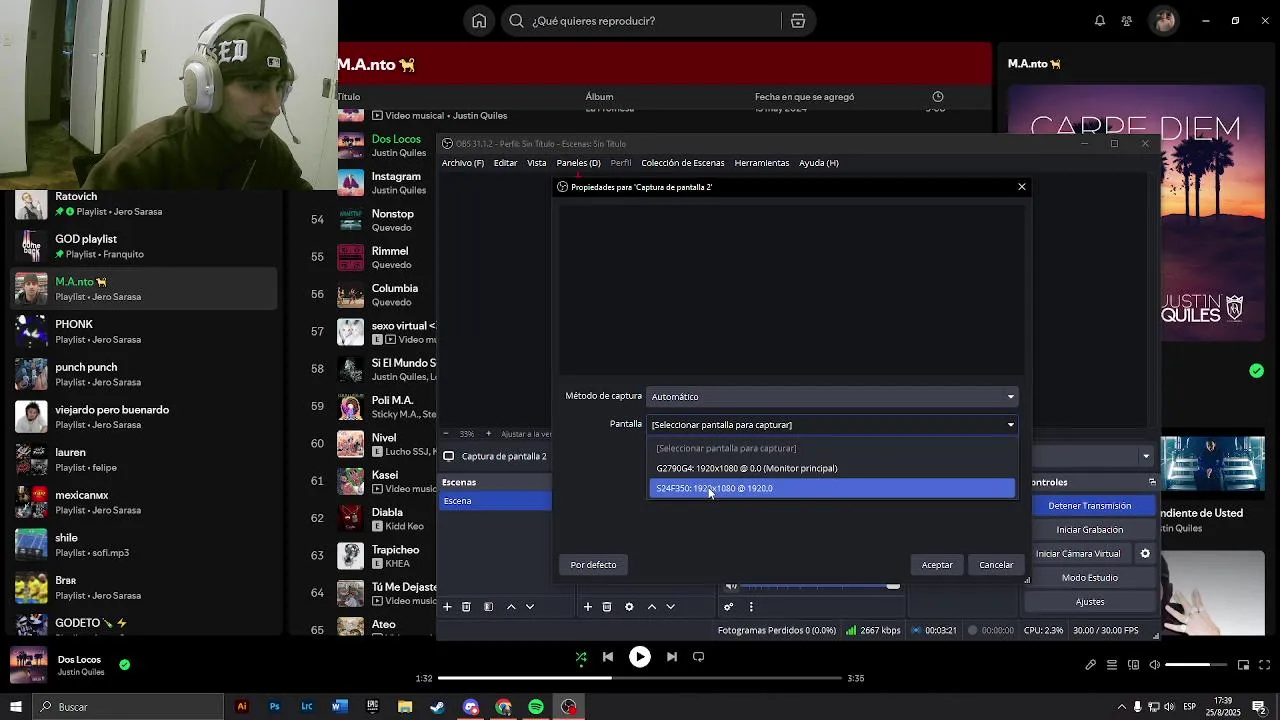This screenshot has height=720, width=1280.
Task: Select the placeholder Seleccionar pantalla option
Action: pyautogui.click(x=832, y=448)
